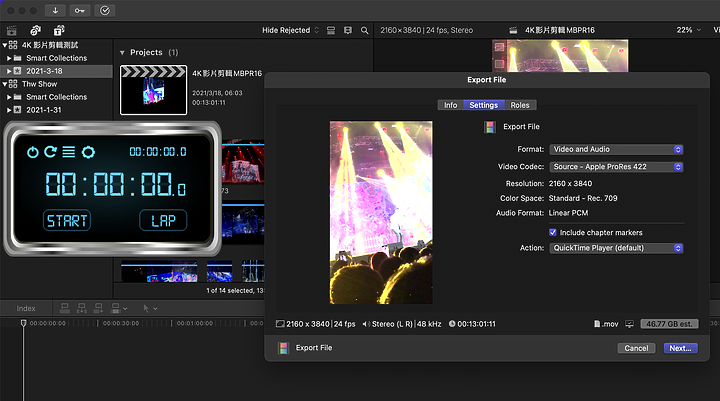Toggle filmstrip or list view in browser
The image size is (720, 401).
click(348, 30)
